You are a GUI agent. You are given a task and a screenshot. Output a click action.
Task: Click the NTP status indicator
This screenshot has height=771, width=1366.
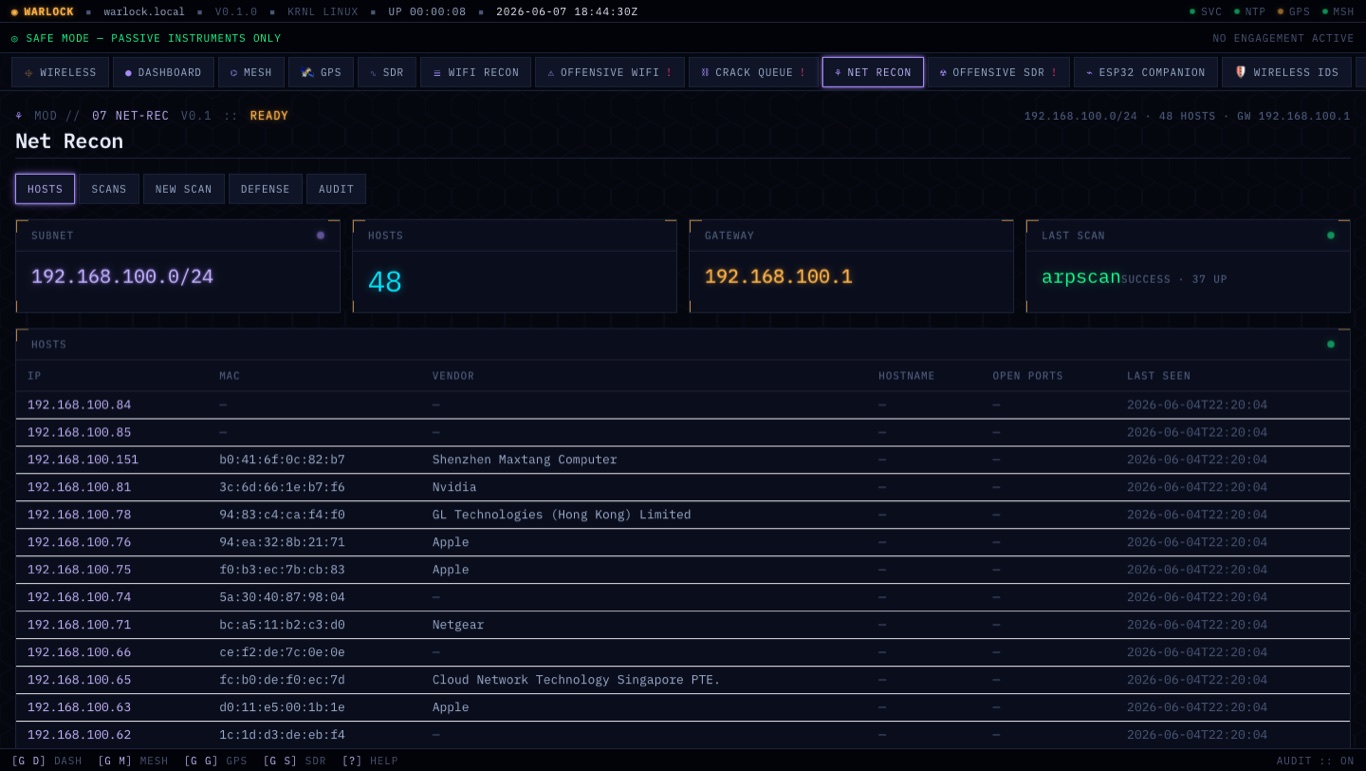pos(1249,12)
